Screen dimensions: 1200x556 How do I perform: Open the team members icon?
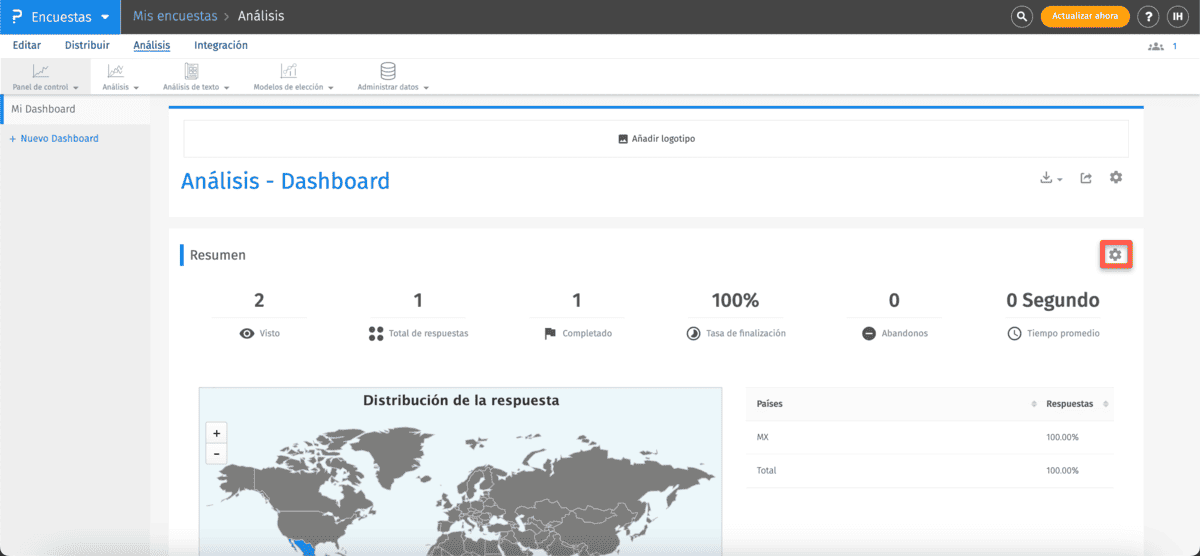point(1156,46)
